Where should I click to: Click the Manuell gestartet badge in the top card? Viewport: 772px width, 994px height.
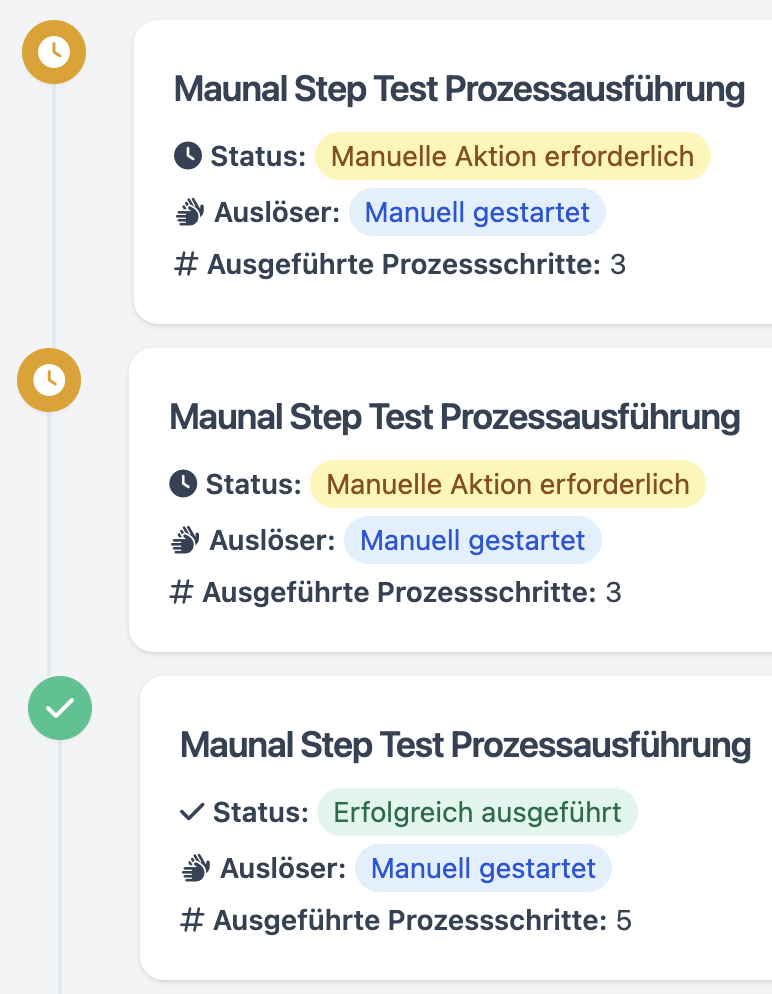point(477,213)
